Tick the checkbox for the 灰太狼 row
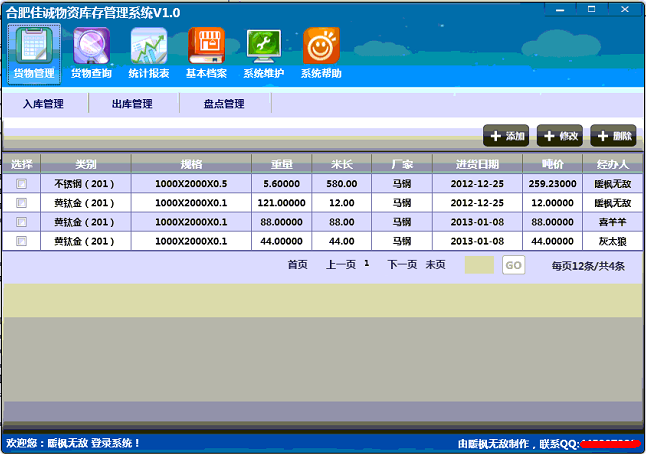The height and width of the screenshot is (454, 646). 21,241
